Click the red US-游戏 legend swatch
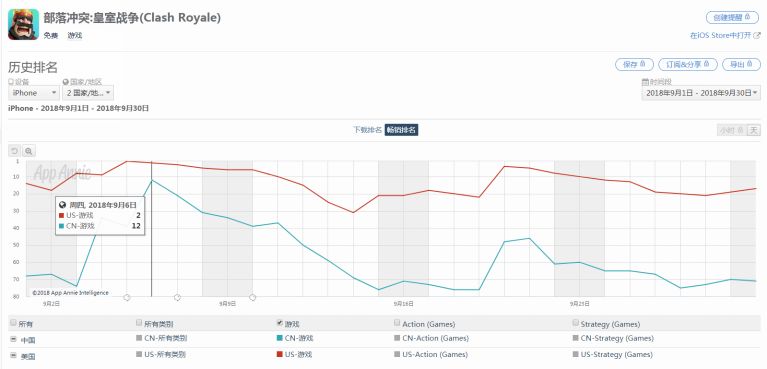The image size is (767, 369). [x=279, y=354]
